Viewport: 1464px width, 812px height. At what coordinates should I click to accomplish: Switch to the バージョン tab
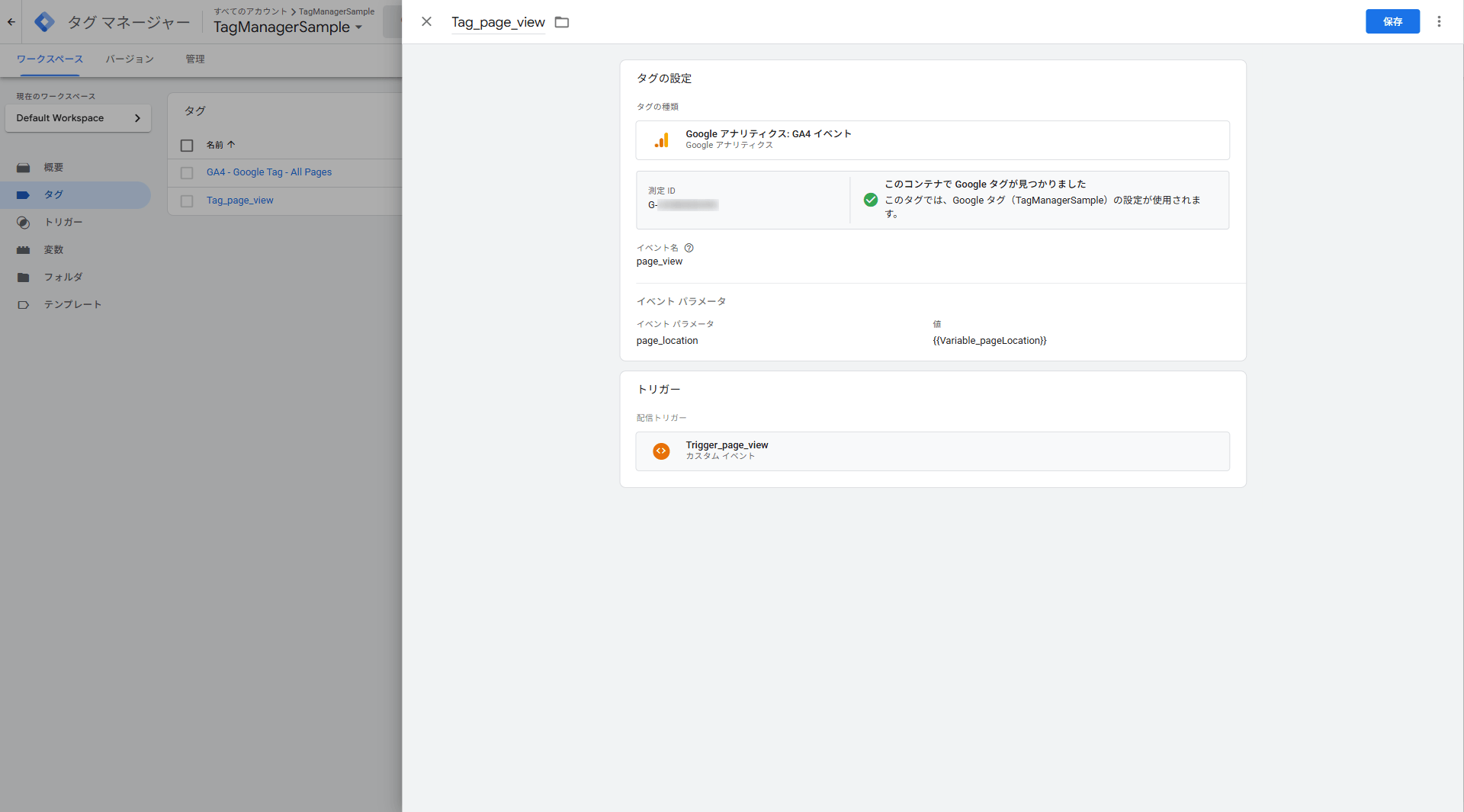(130, 59)
